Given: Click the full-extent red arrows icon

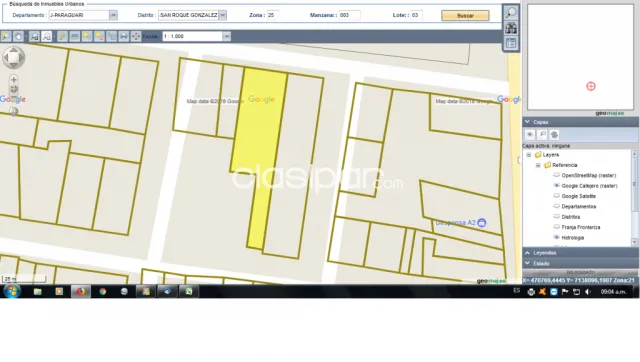Looking at the screenshot, I should click(x=136, y=36).
